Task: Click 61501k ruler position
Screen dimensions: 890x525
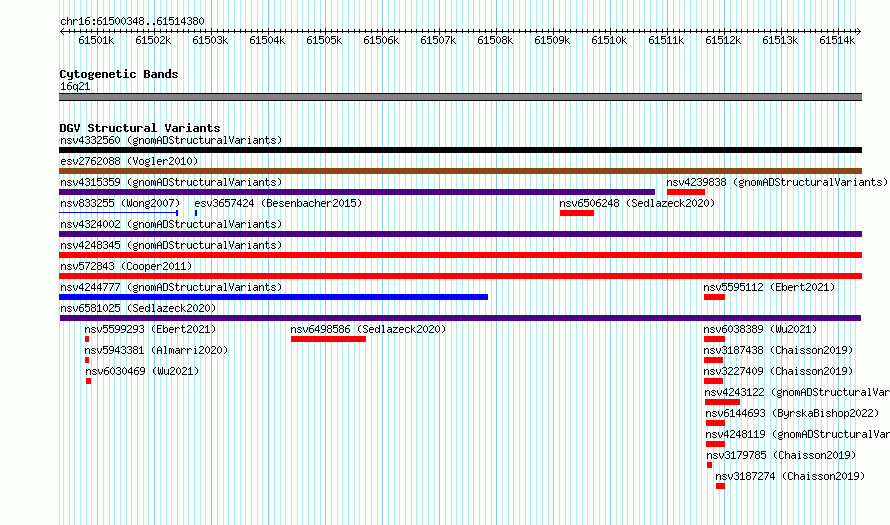Action: (96, 40)
